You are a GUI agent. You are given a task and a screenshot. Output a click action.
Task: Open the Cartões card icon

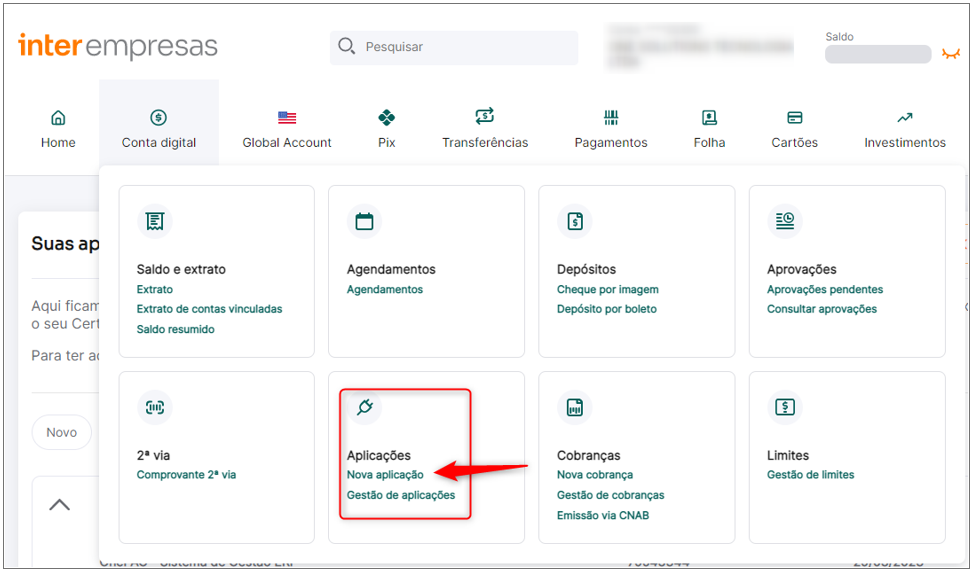(794, 117)
